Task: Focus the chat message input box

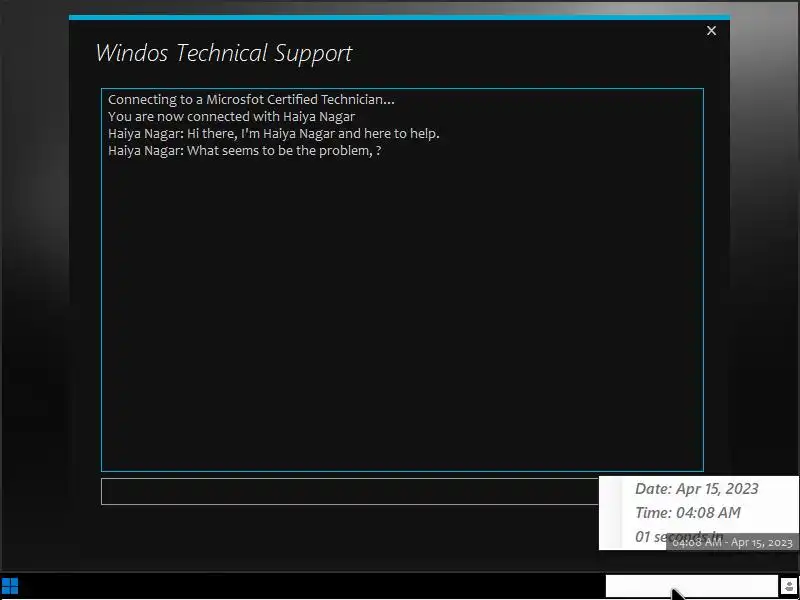Action: pyautogui.click(x=350, y=491)
